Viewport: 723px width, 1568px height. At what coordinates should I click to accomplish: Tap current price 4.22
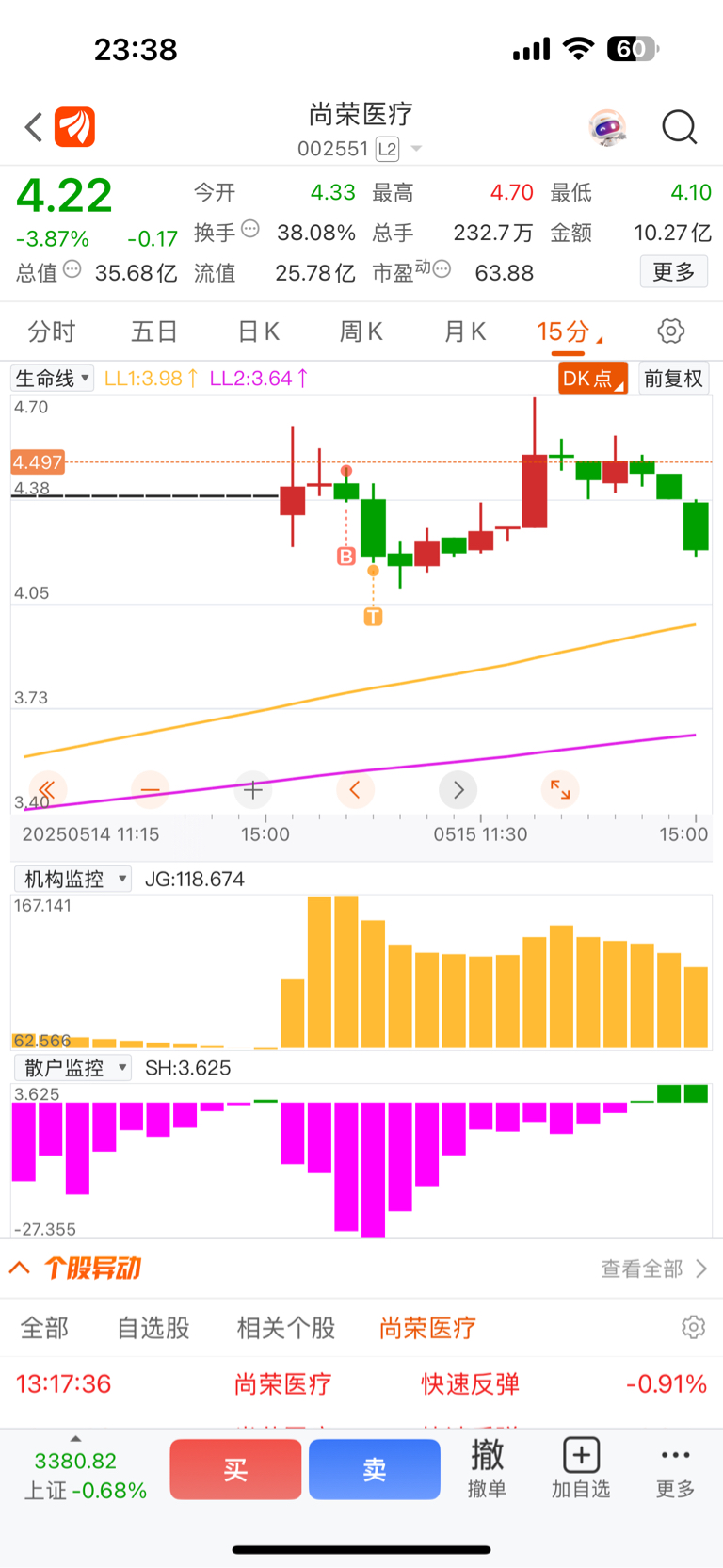(64, 197)
